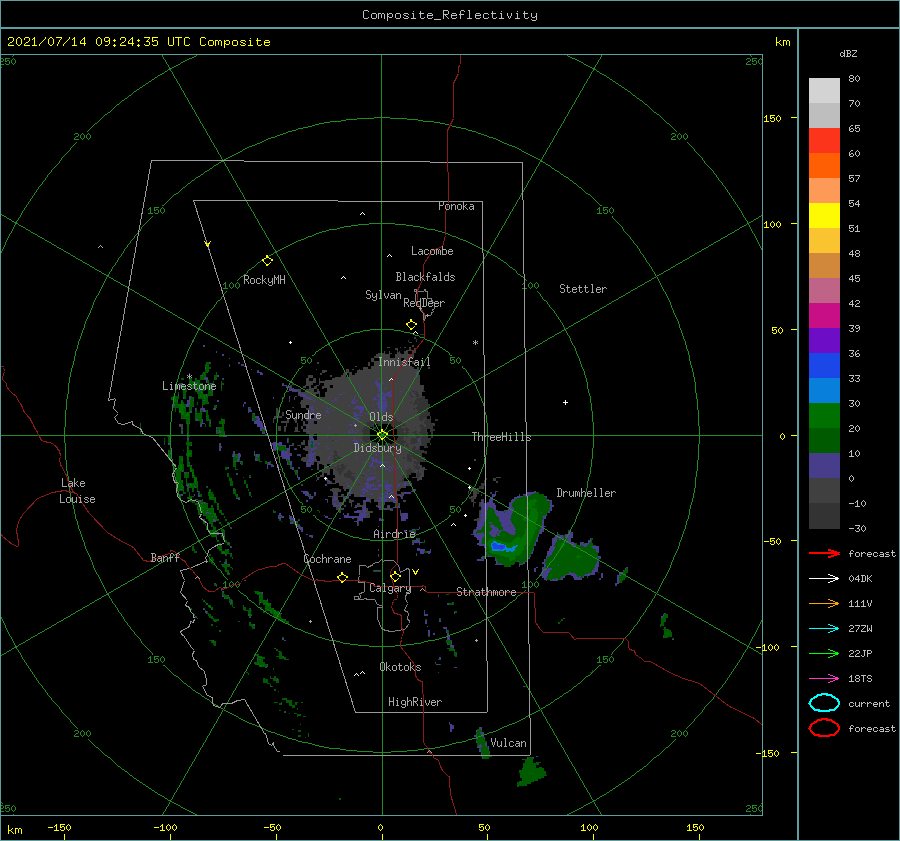
Task: Select the purple 39 dBZ legend swatch
Action: point(824,341)
